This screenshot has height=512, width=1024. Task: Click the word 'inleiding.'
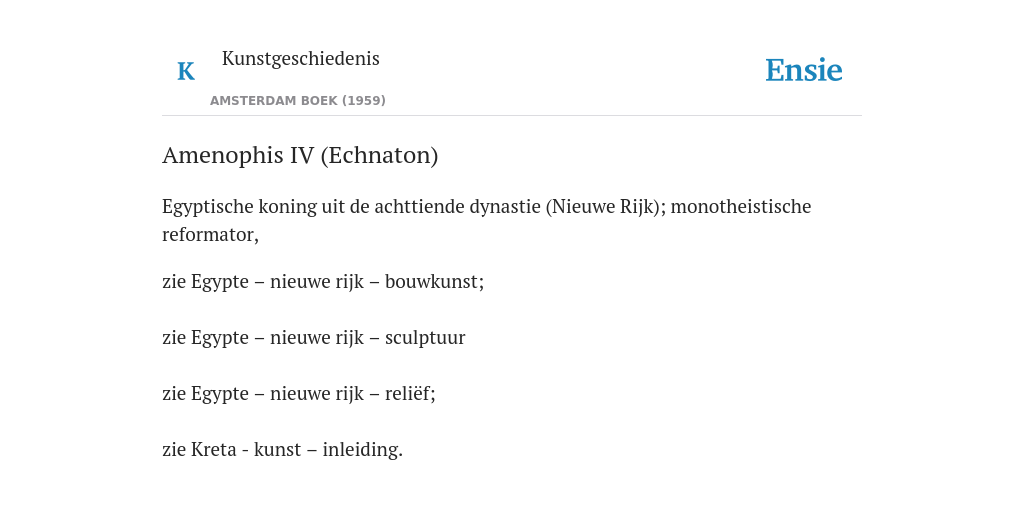coord(362,450)
